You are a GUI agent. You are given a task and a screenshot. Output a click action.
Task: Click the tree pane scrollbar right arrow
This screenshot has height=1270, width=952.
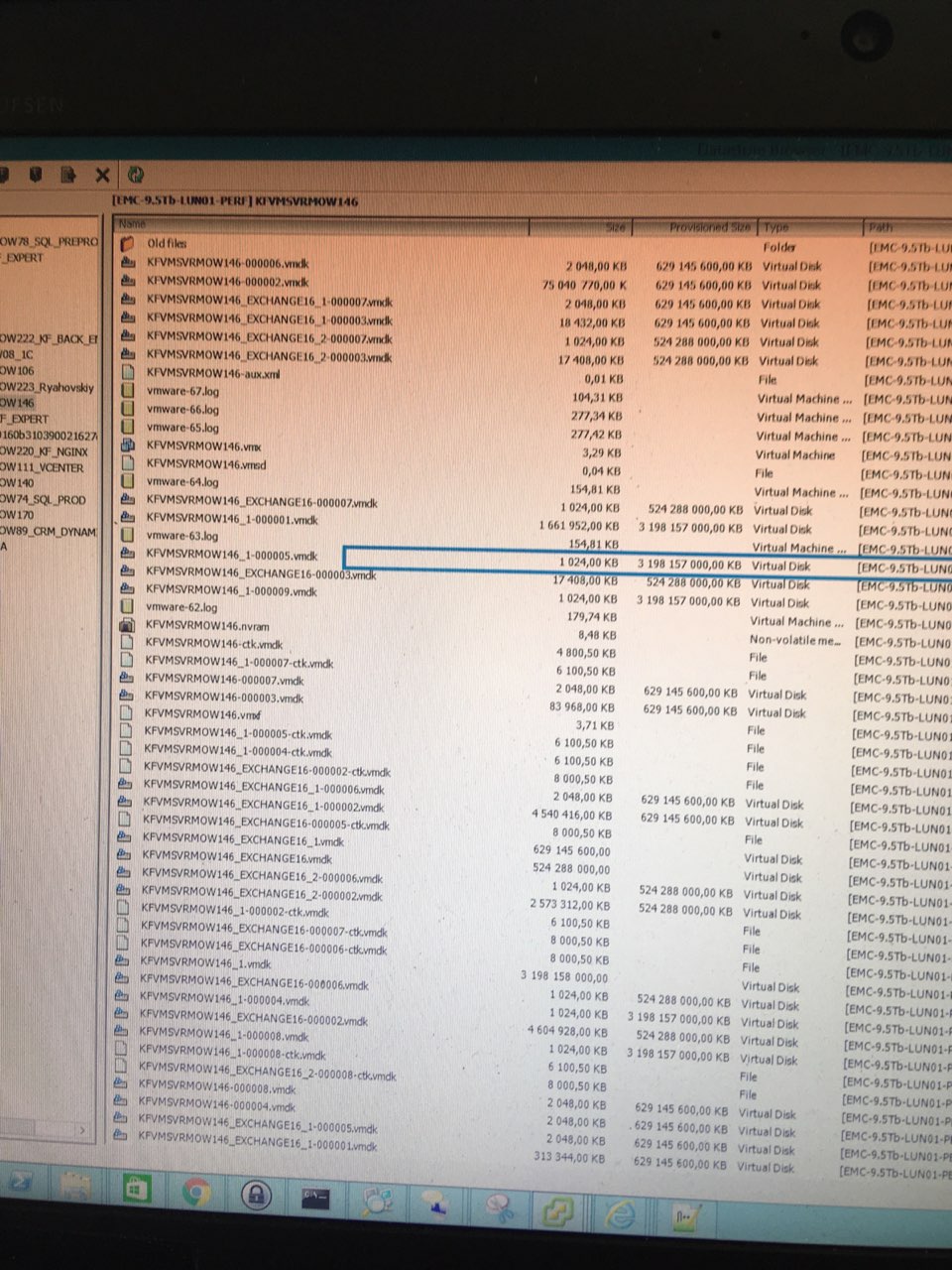(x=81, y=1130)
